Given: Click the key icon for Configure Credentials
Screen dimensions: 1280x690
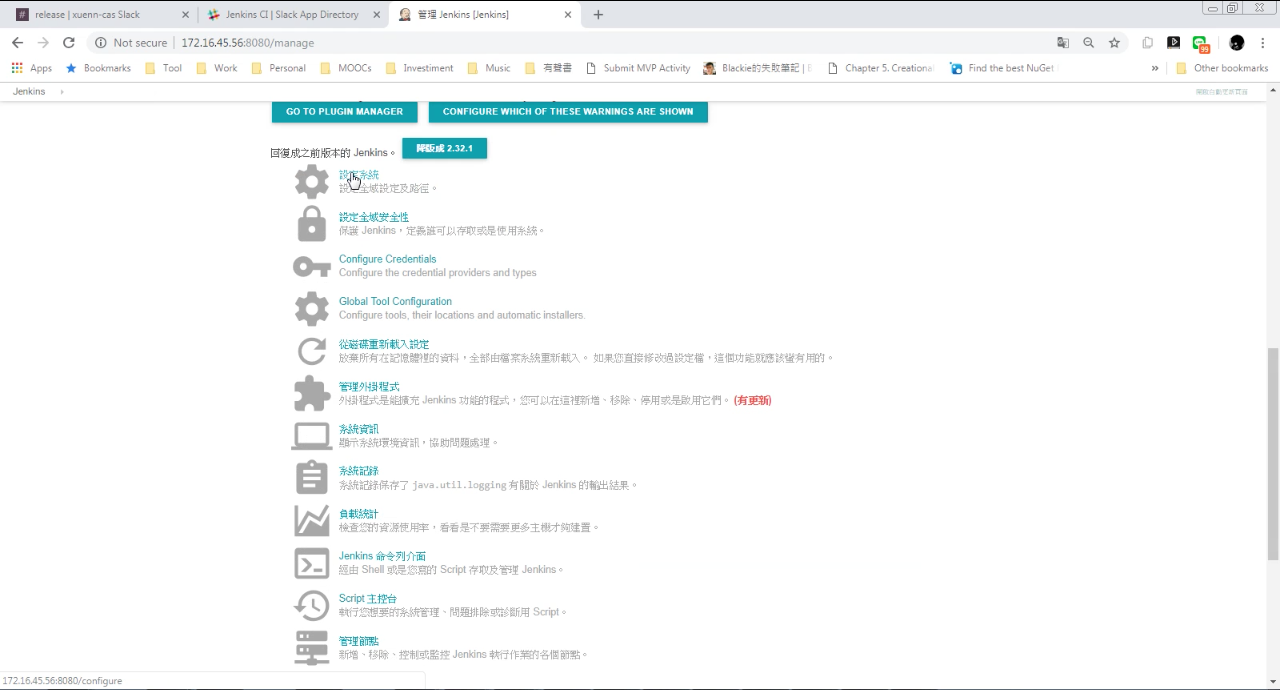Looking at the screenshot, I should 311,267.
